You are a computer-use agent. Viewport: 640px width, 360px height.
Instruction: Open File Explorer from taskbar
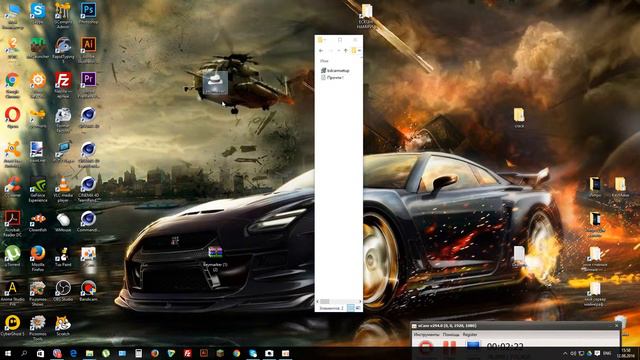89,353
